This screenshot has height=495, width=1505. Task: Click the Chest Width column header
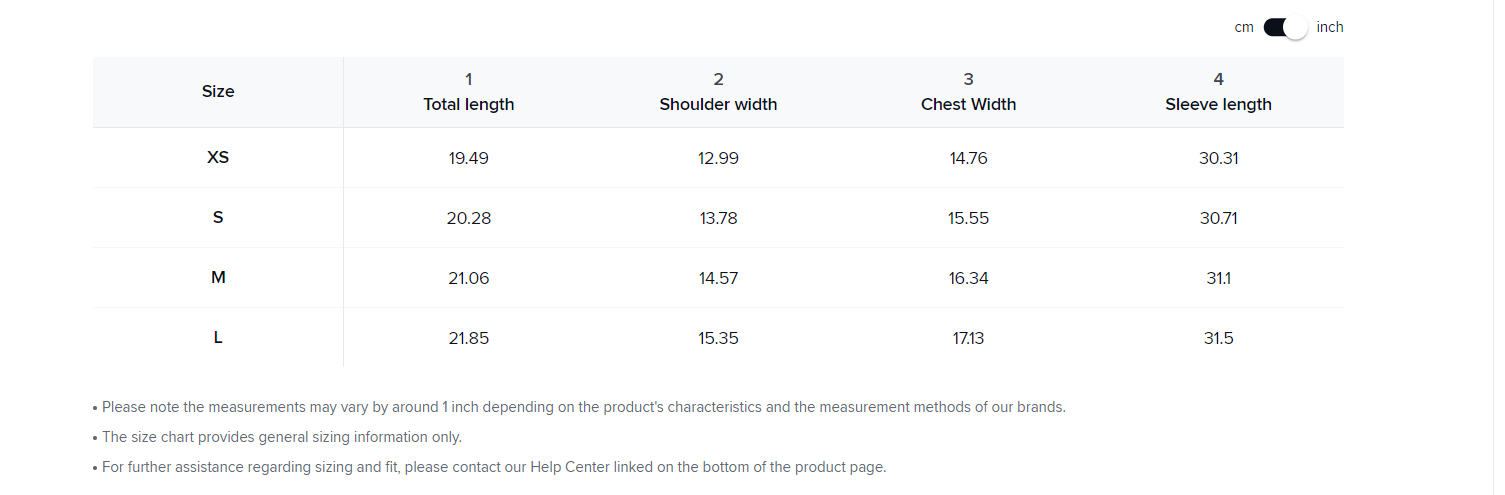click(968, 104)
